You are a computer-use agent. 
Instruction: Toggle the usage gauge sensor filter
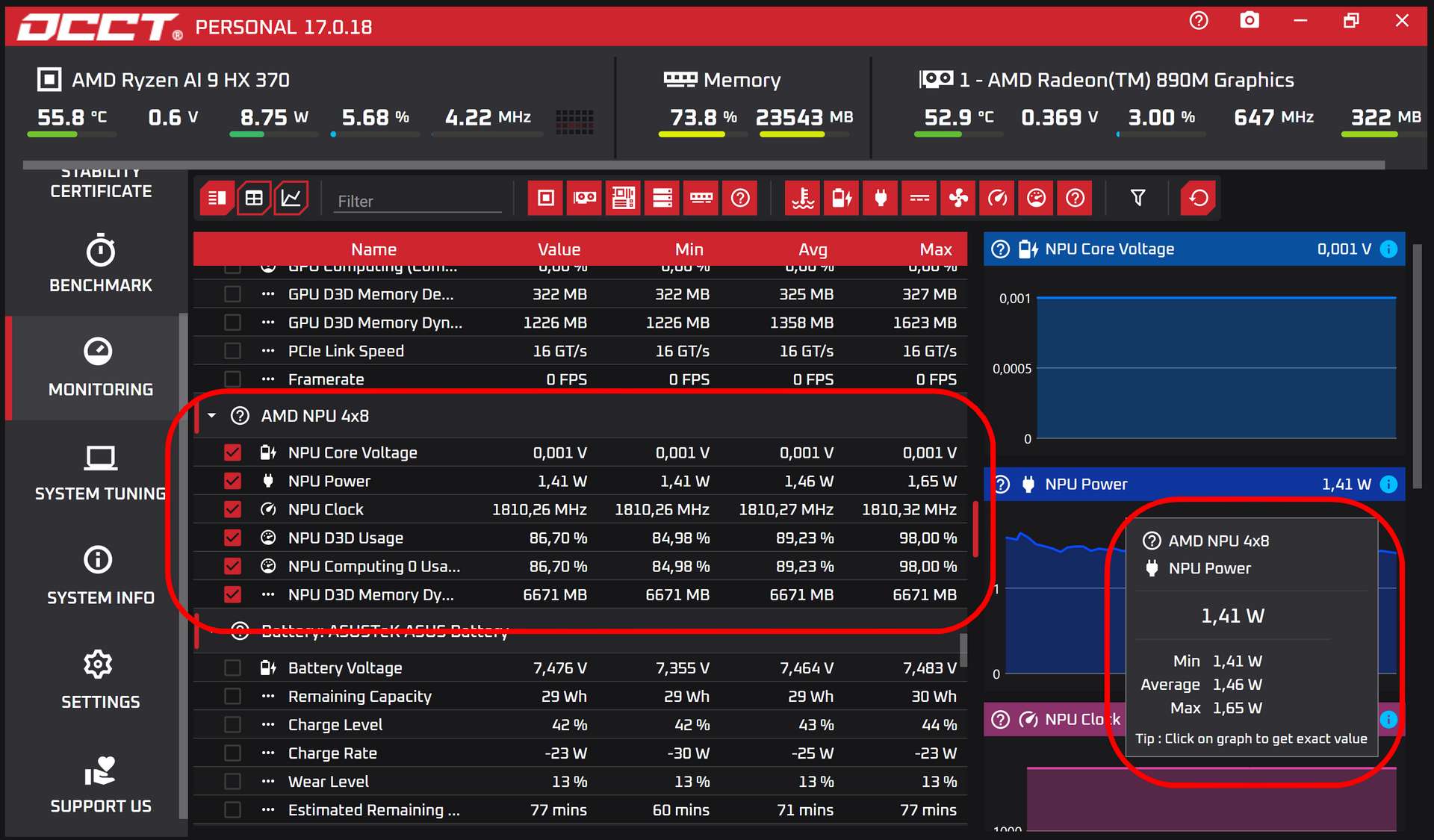click(x=1036, y=198)
